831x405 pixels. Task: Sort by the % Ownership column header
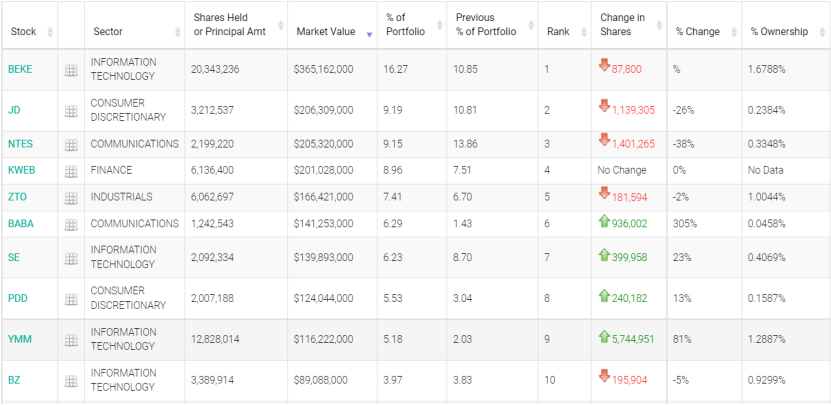pyautogui.click(x=779, y=32)
